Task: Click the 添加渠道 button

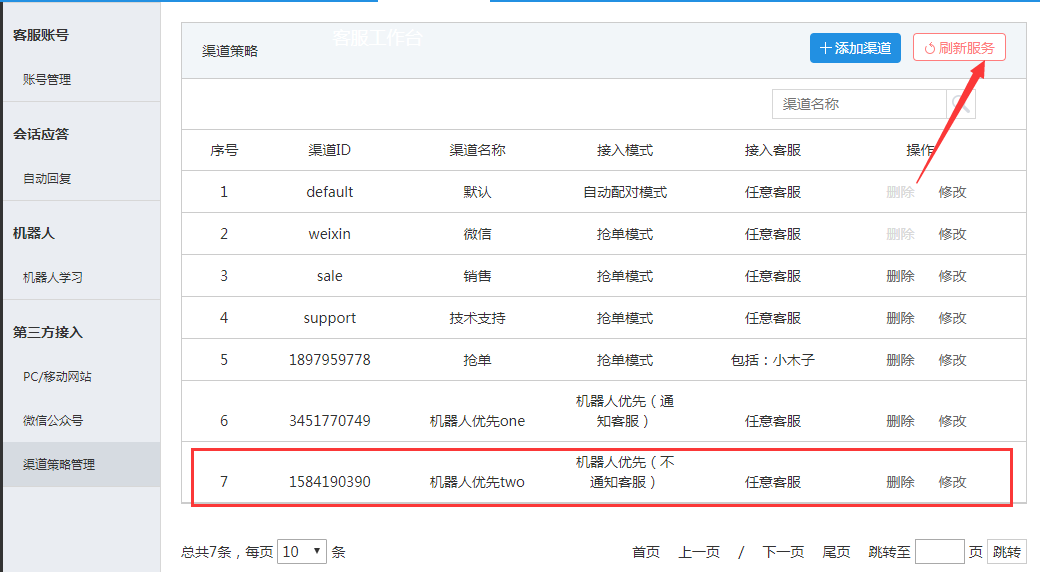Action: click(855, 48)
